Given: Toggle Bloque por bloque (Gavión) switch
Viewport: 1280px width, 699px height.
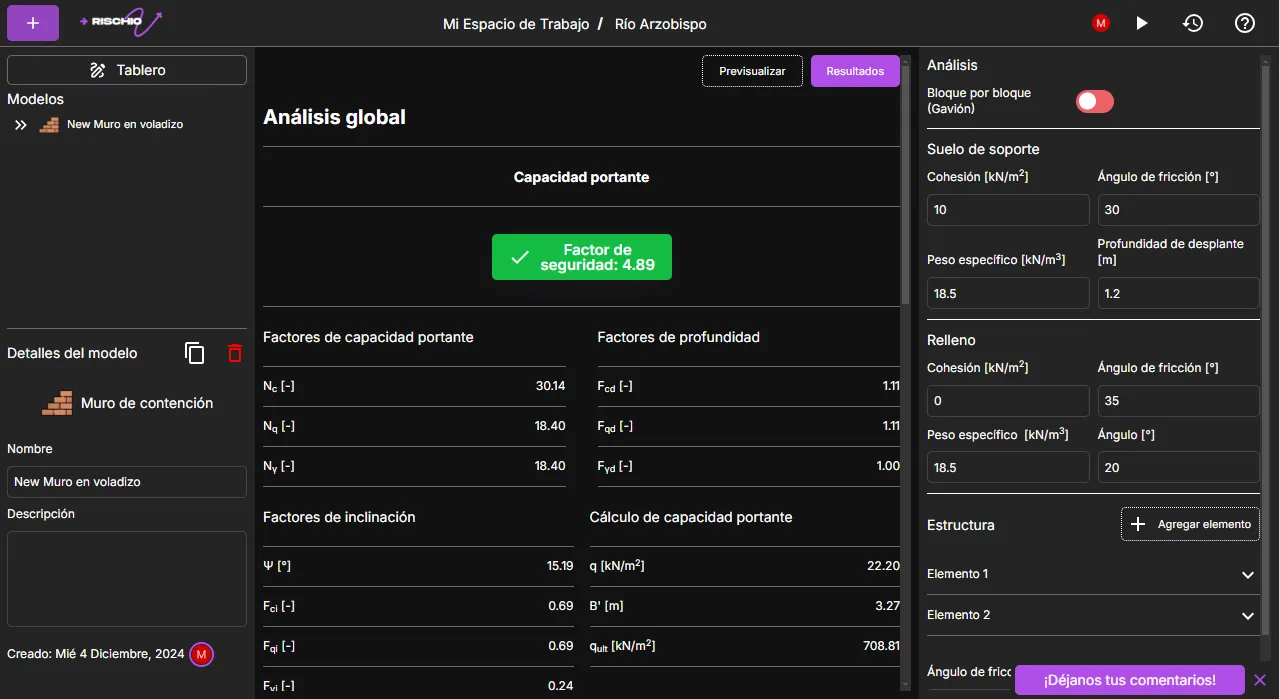Looking at the screenshot, I should click(x=1094, y=101).
